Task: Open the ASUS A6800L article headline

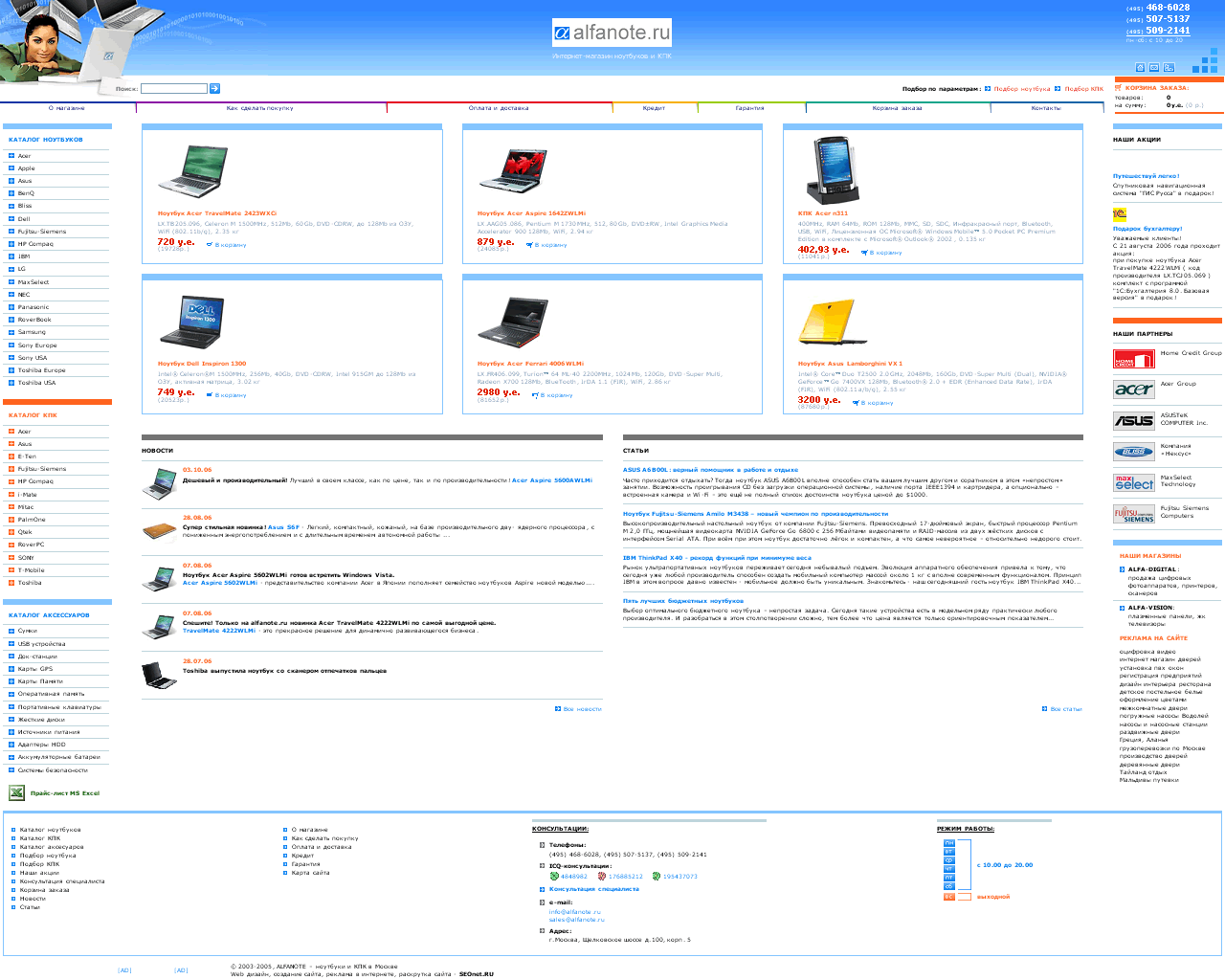Action: 710,470
